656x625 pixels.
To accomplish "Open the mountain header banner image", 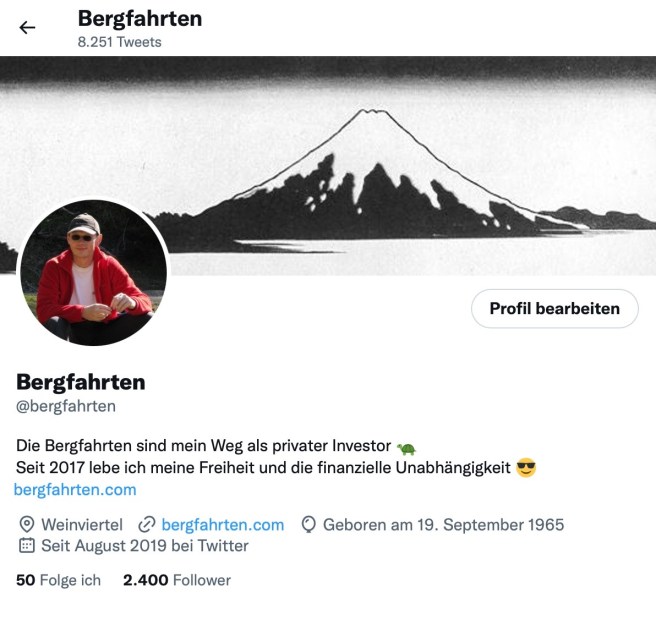I will (x=328, y=165).
